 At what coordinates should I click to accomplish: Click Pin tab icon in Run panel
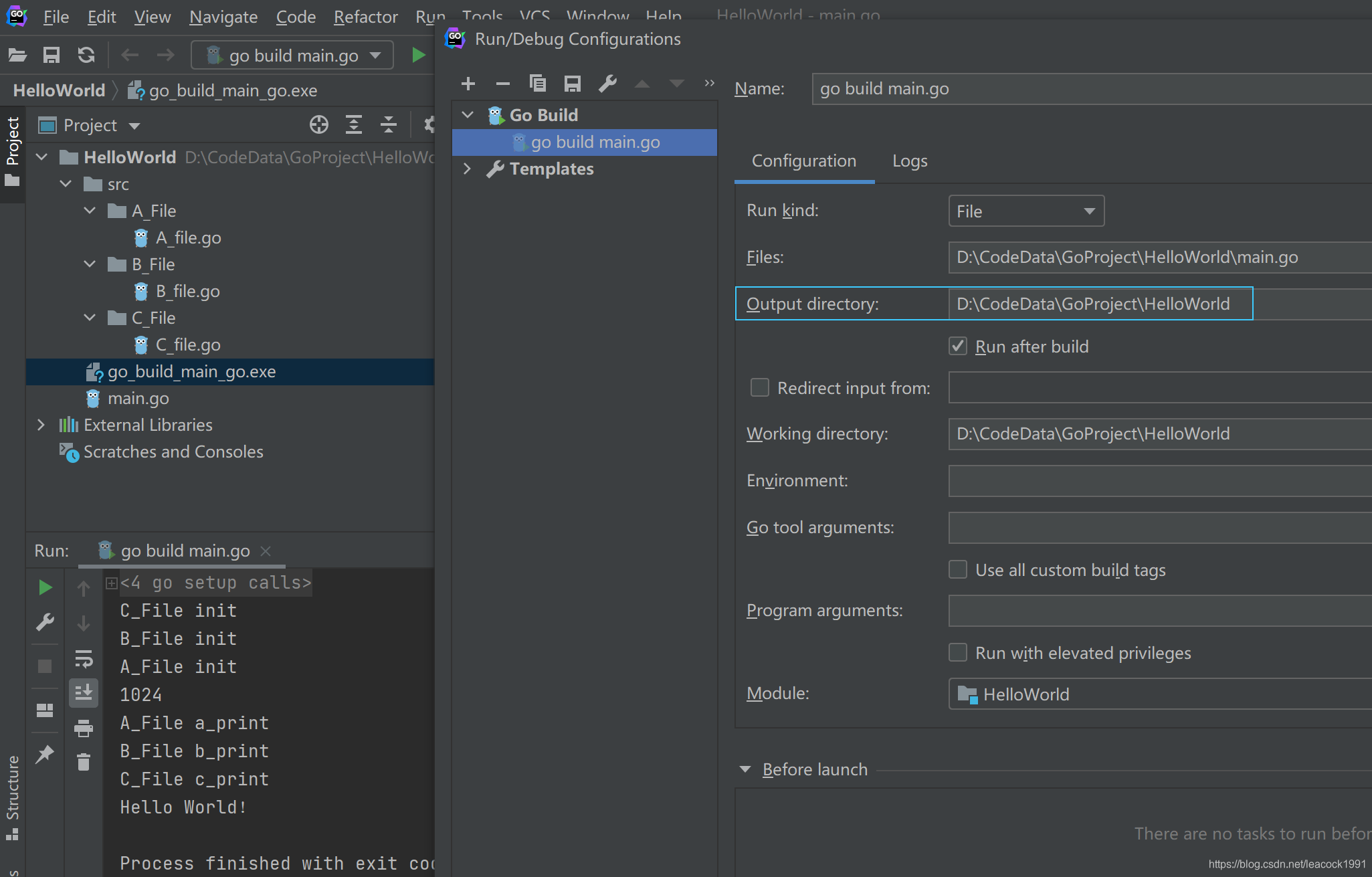(x=45, y=754)
